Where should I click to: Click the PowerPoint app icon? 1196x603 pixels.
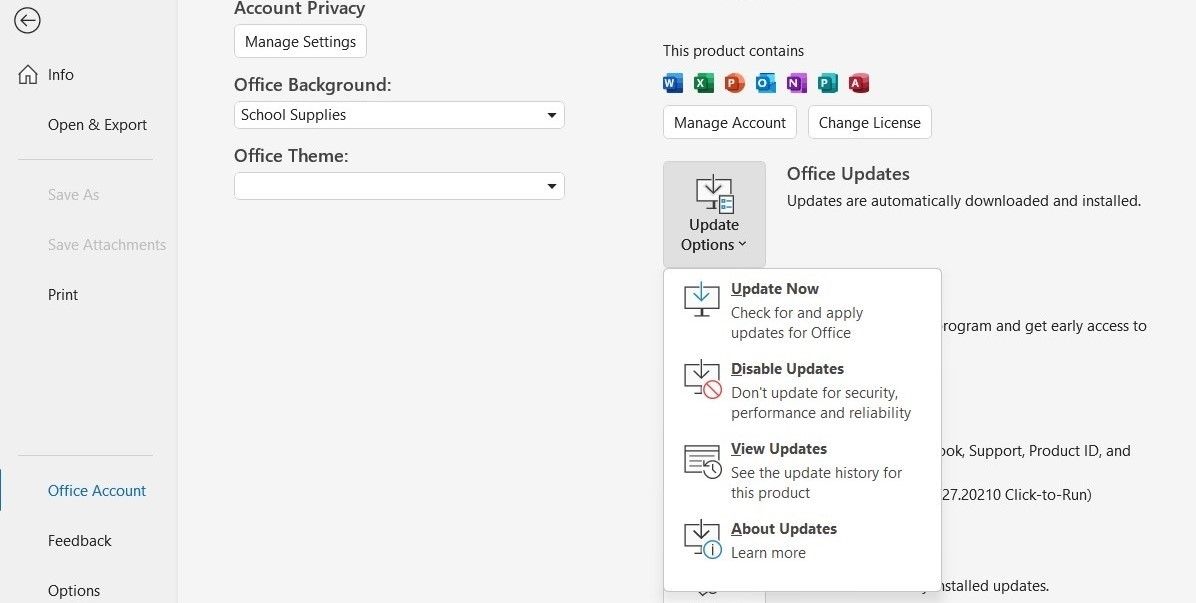735,83
